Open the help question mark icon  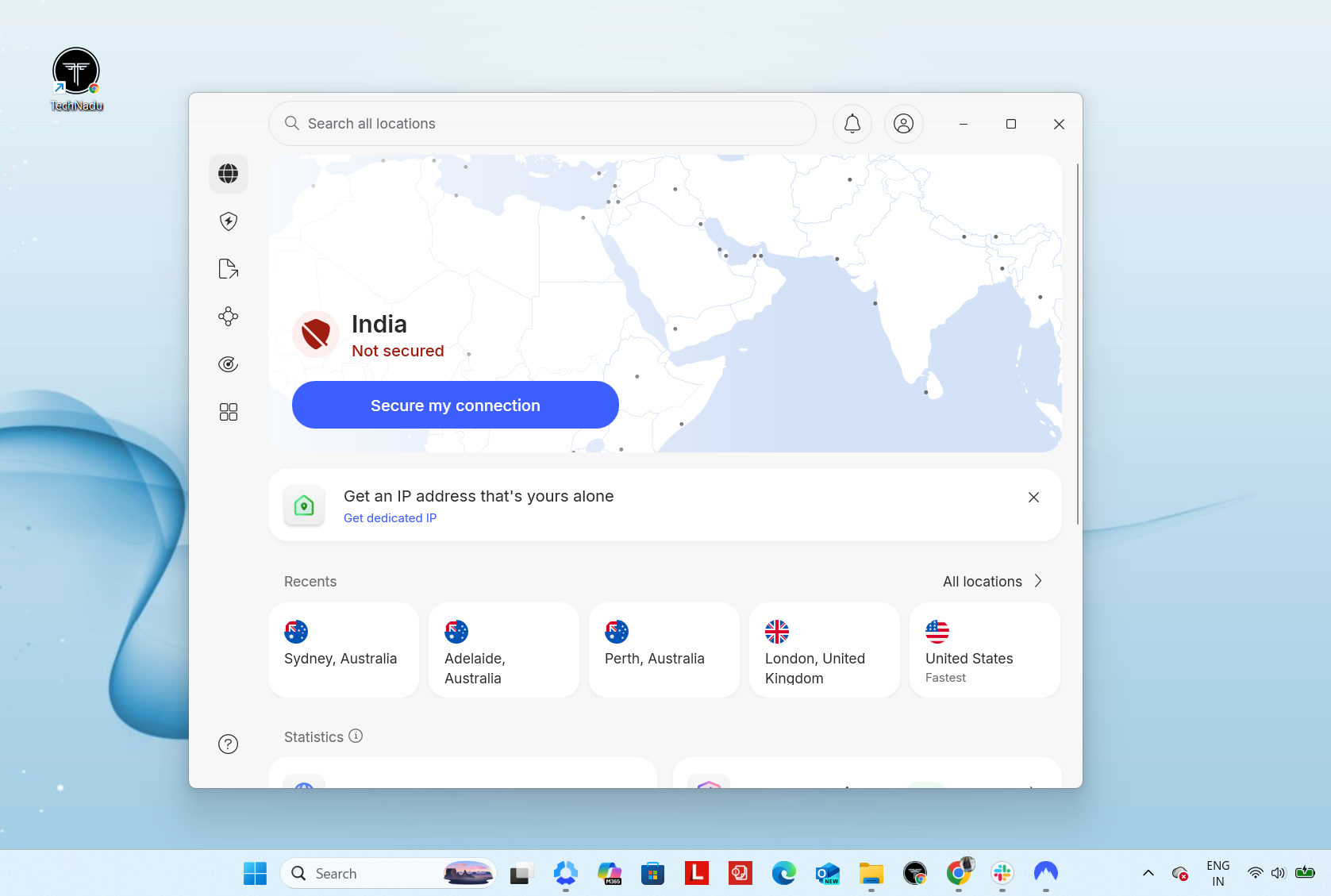click(229, 744)
